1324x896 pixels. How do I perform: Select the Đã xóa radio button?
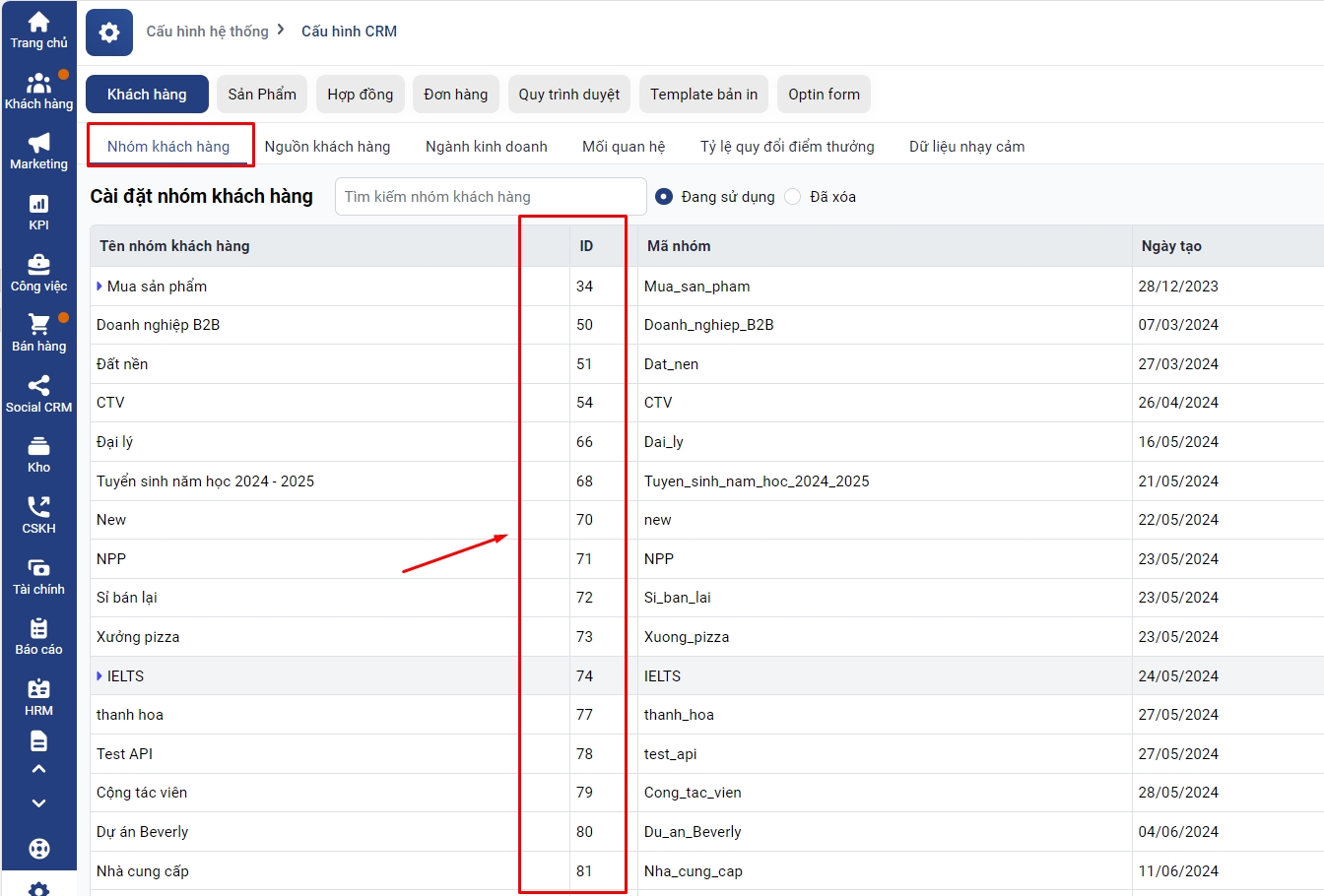[x=793, y=197]
